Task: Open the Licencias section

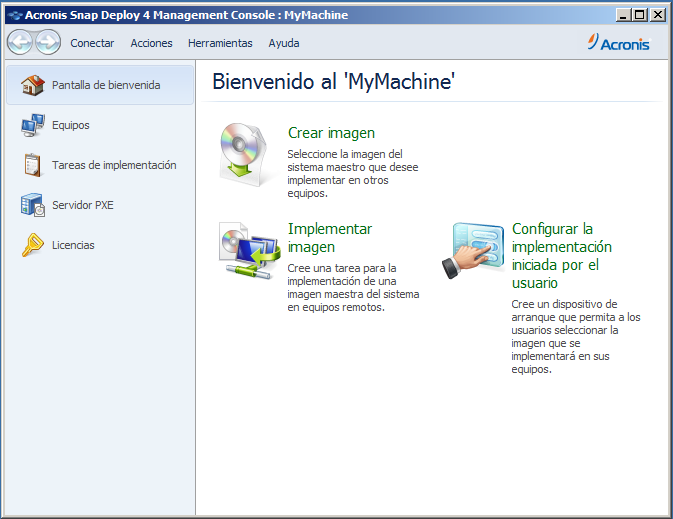Action: (x=100, y=245)
